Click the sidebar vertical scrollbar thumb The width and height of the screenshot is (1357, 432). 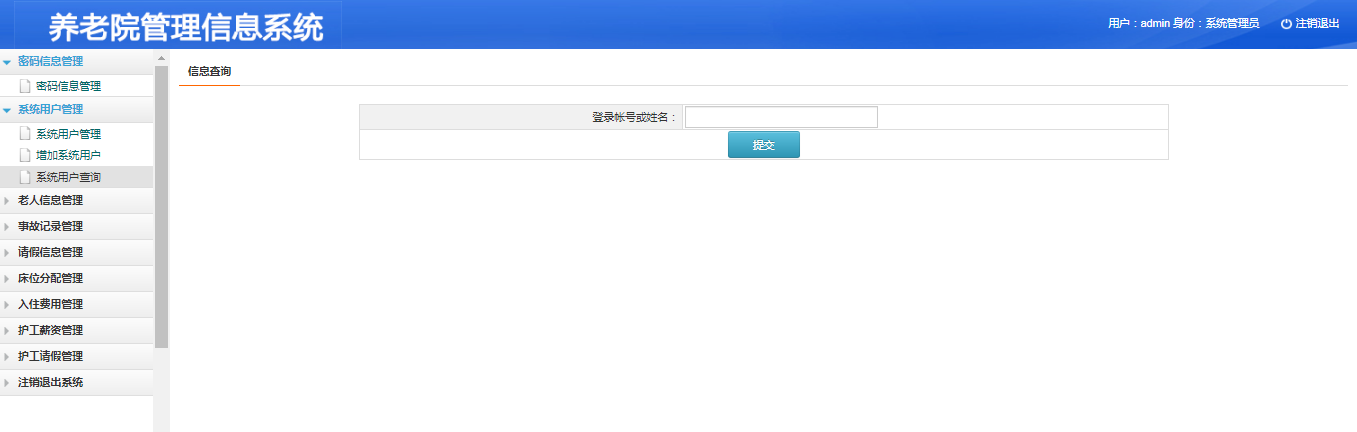coord(161,207)
